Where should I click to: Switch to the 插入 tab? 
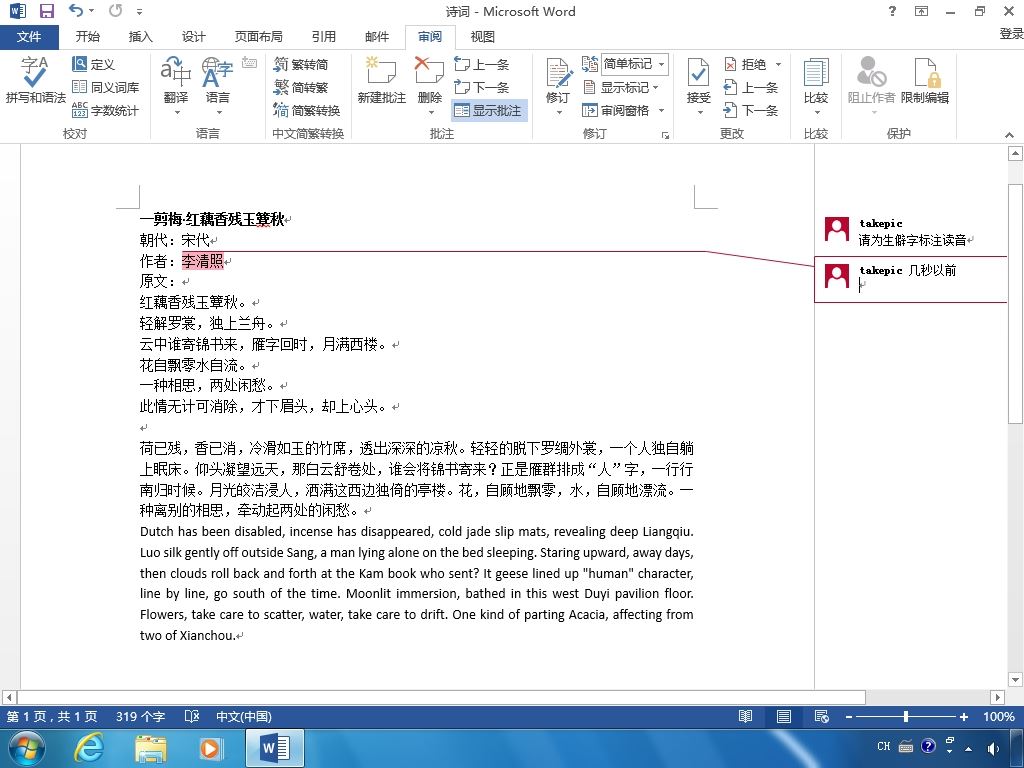pos(140,37)
